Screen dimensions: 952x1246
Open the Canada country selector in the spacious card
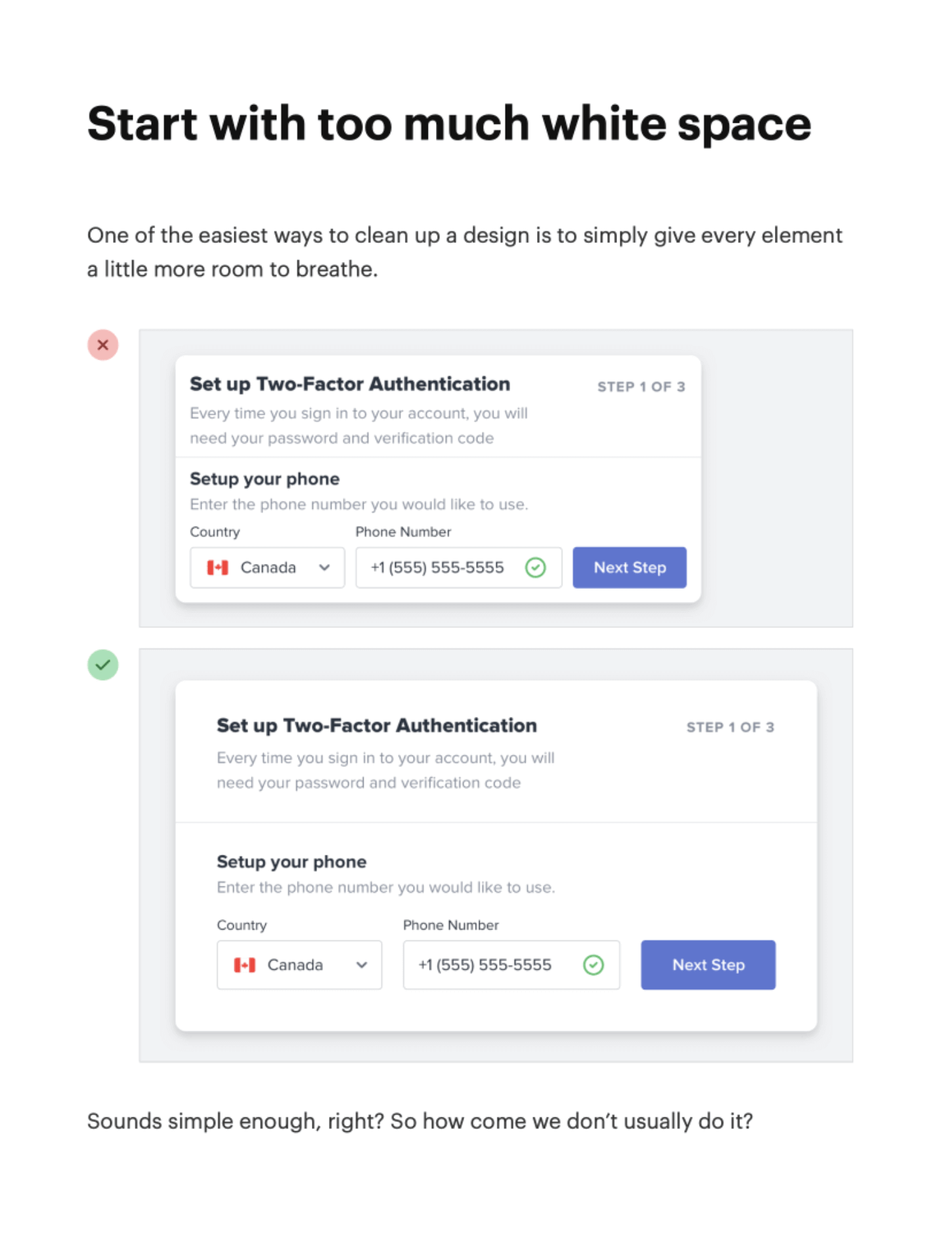(x=299, y=964)
